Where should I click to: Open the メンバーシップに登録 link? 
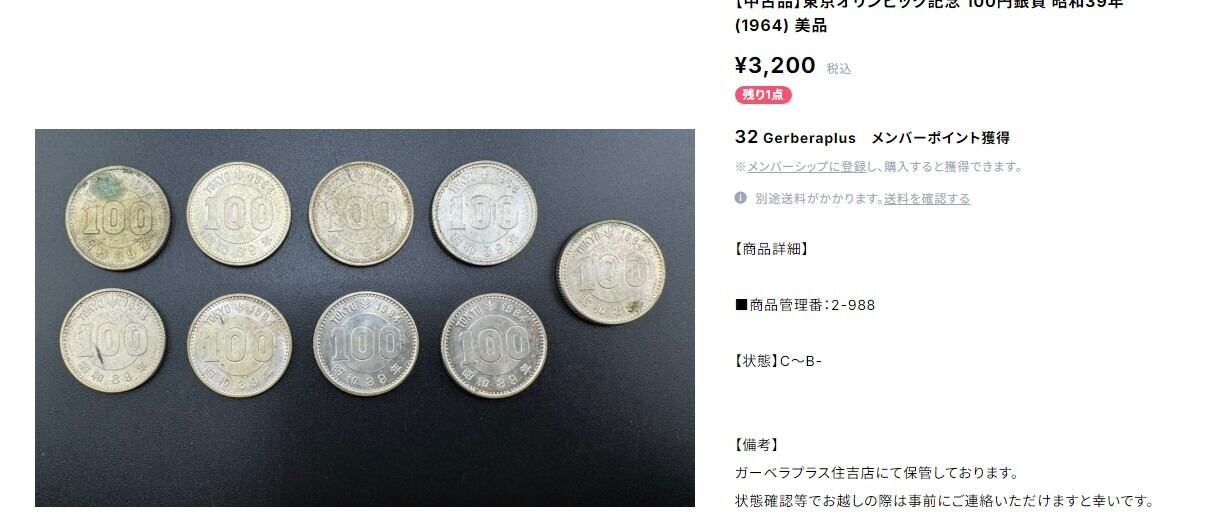[806, 167]
